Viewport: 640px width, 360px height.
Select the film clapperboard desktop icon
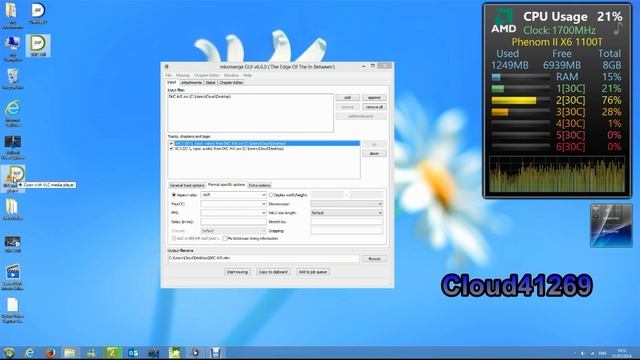(x=12, y=277)
